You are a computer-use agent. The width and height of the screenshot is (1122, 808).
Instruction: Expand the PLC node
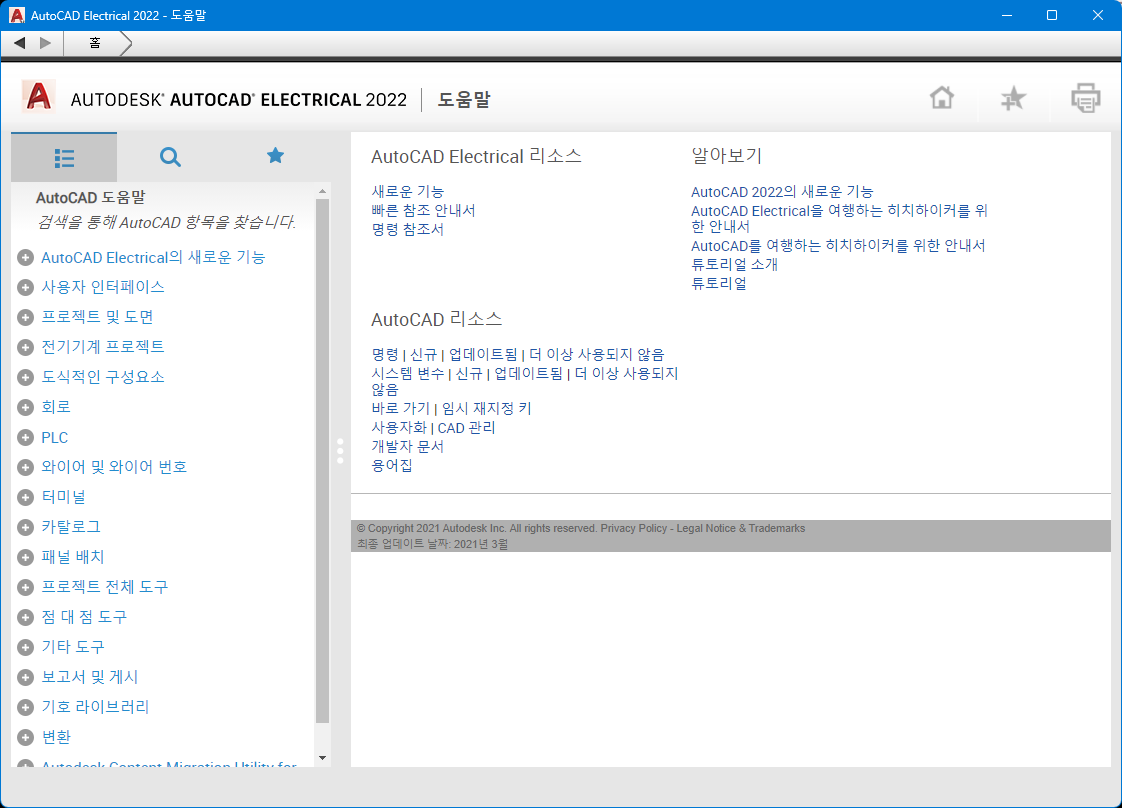click(25, 437)
